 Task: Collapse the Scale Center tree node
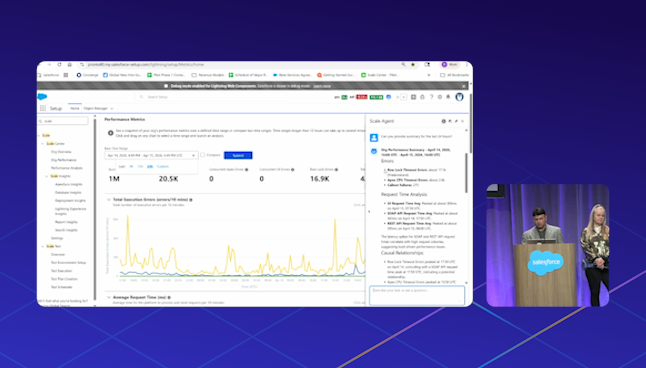point(42,143)
